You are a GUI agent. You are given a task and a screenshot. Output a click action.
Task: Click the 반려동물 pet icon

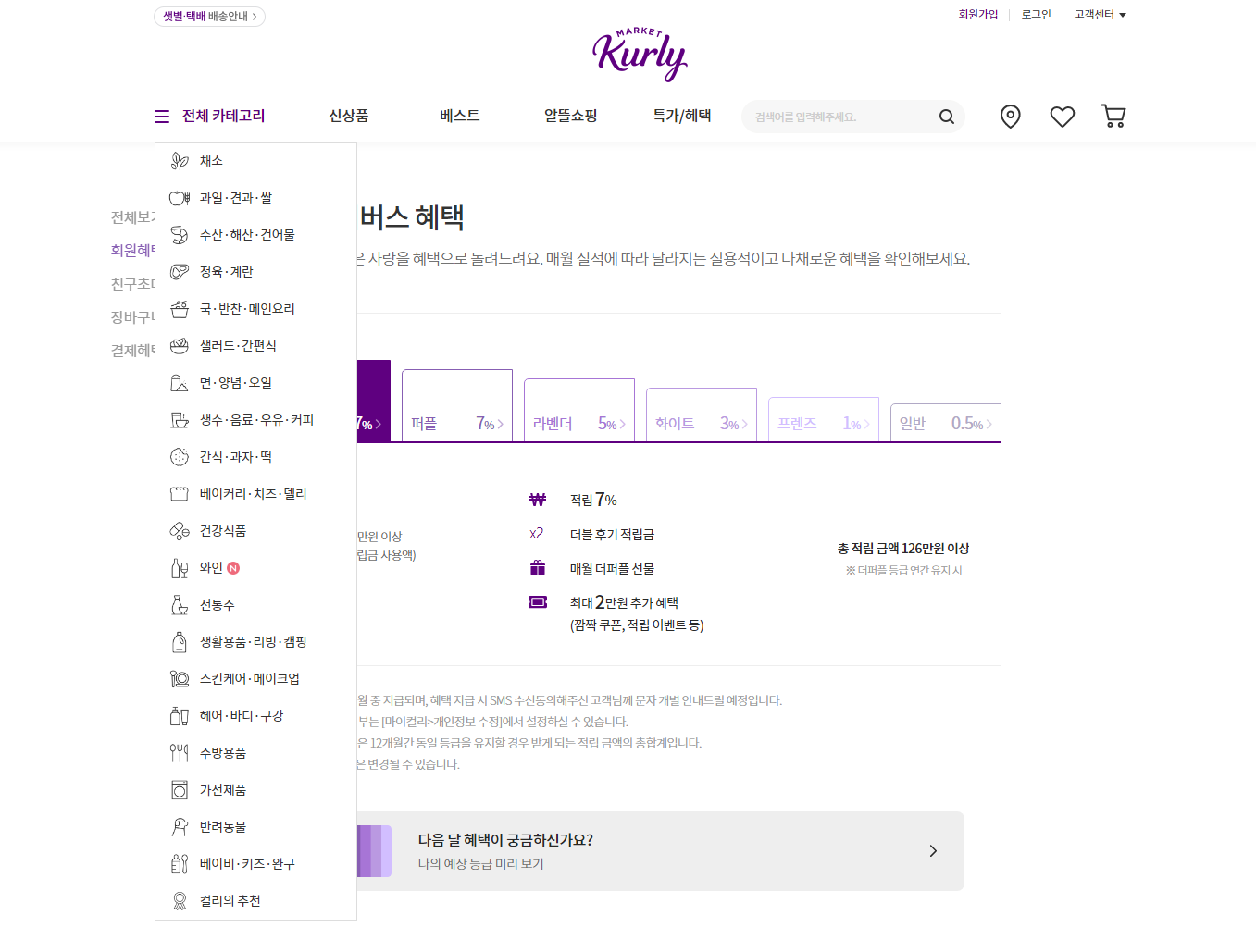point(180,827)
